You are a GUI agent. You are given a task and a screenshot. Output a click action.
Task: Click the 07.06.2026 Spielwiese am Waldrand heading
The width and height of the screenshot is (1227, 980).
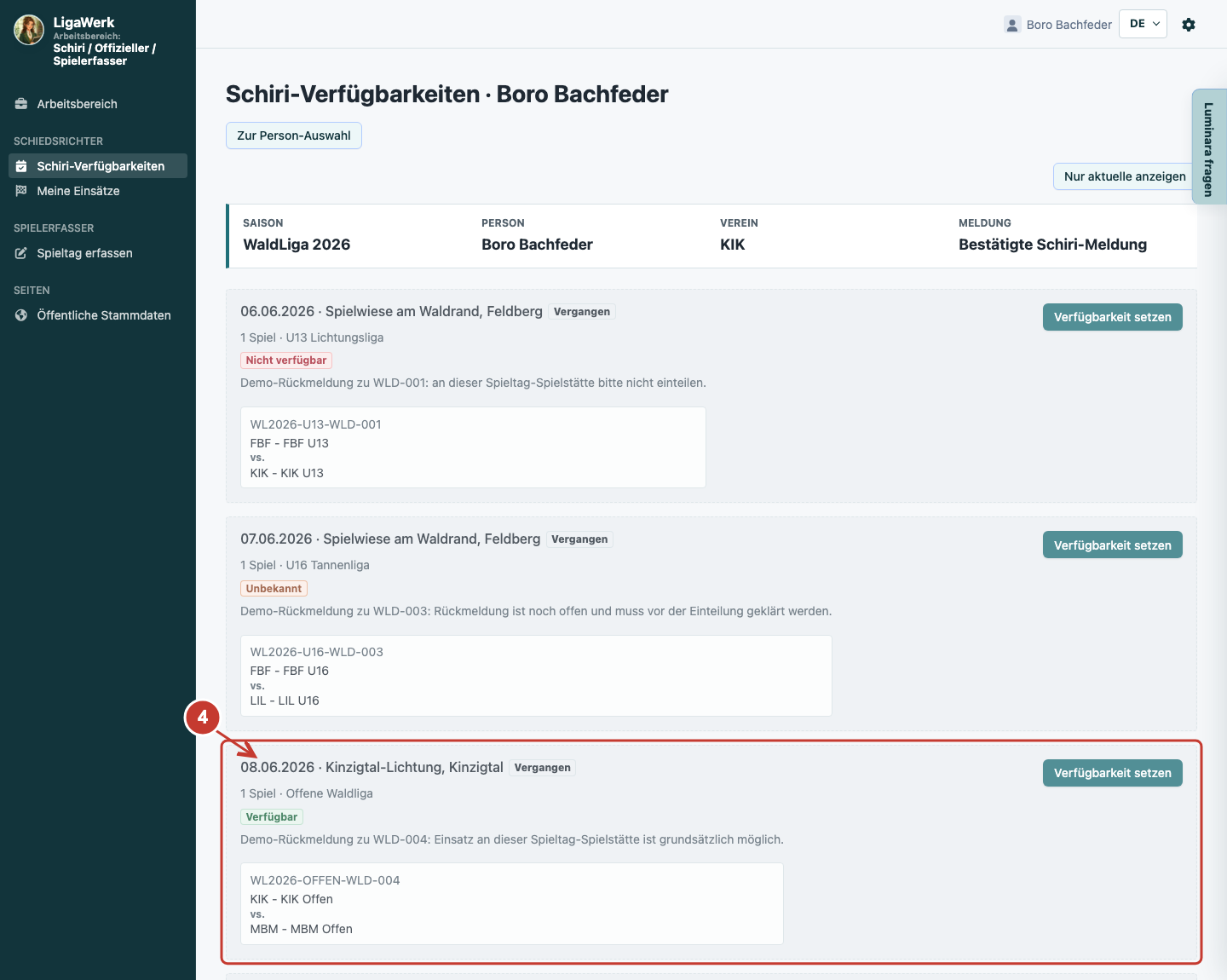pyautogui.click(x=390, y=539)
